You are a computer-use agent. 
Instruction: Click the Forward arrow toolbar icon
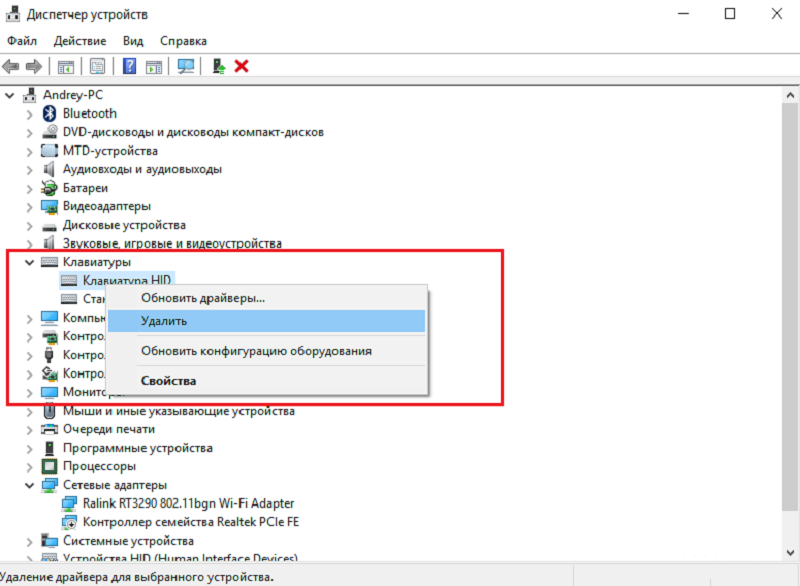coord(34,66)
